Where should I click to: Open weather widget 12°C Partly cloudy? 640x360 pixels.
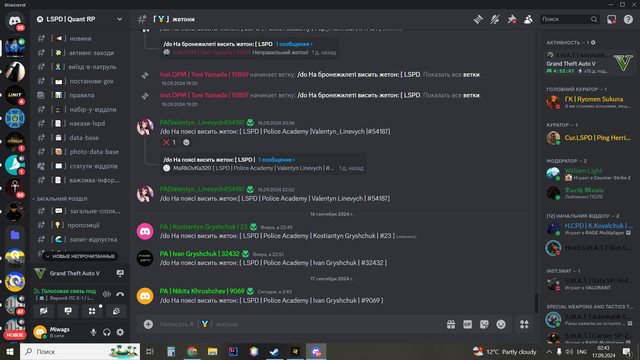click(504, 351)
